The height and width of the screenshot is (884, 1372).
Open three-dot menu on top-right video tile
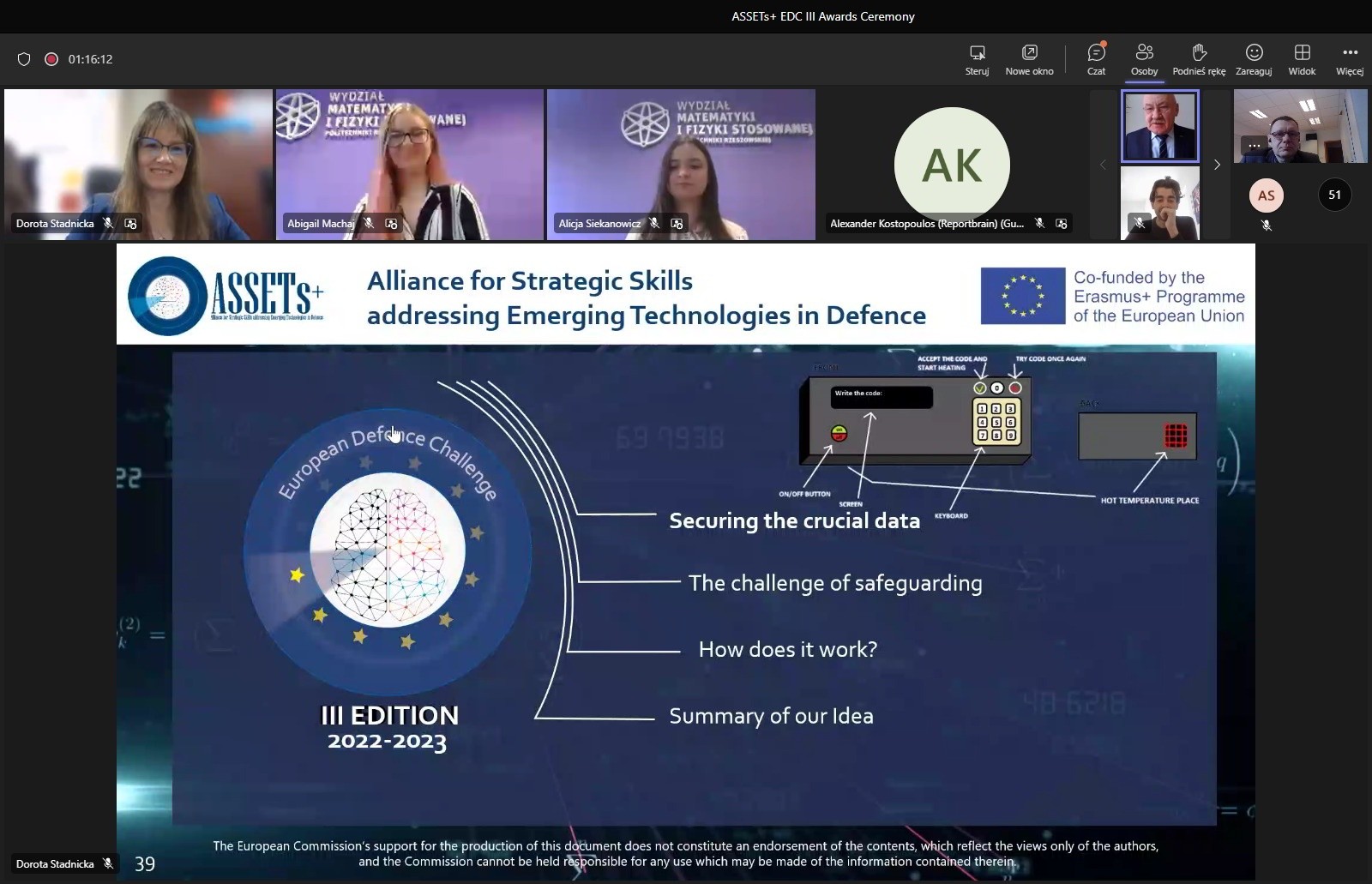(x=1254, y=146)
